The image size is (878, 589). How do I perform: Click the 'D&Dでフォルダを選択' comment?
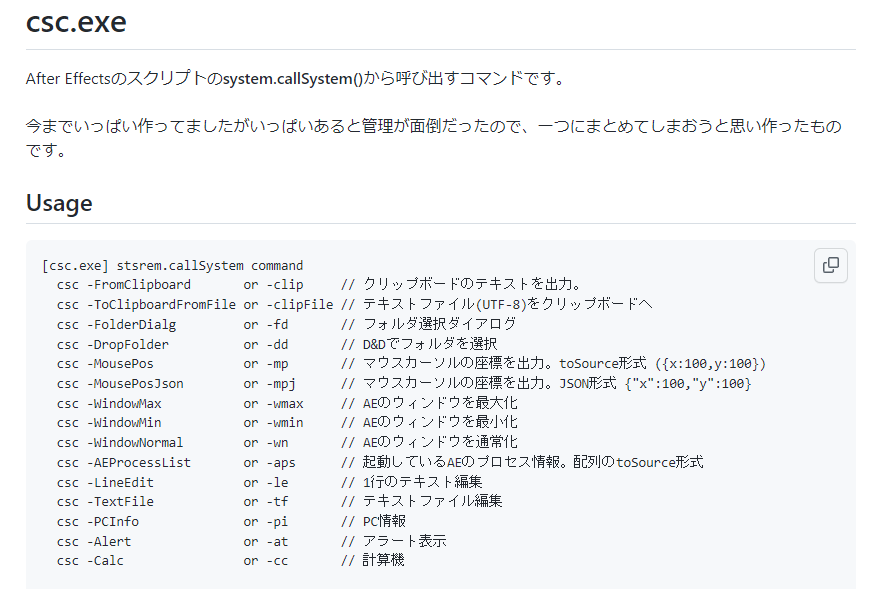click(430, 344)
